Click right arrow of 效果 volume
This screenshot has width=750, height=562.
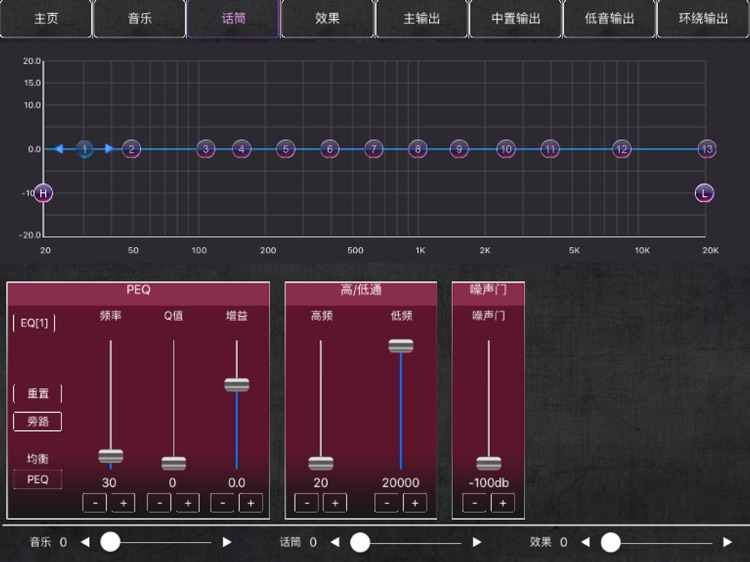coord(727,542)
